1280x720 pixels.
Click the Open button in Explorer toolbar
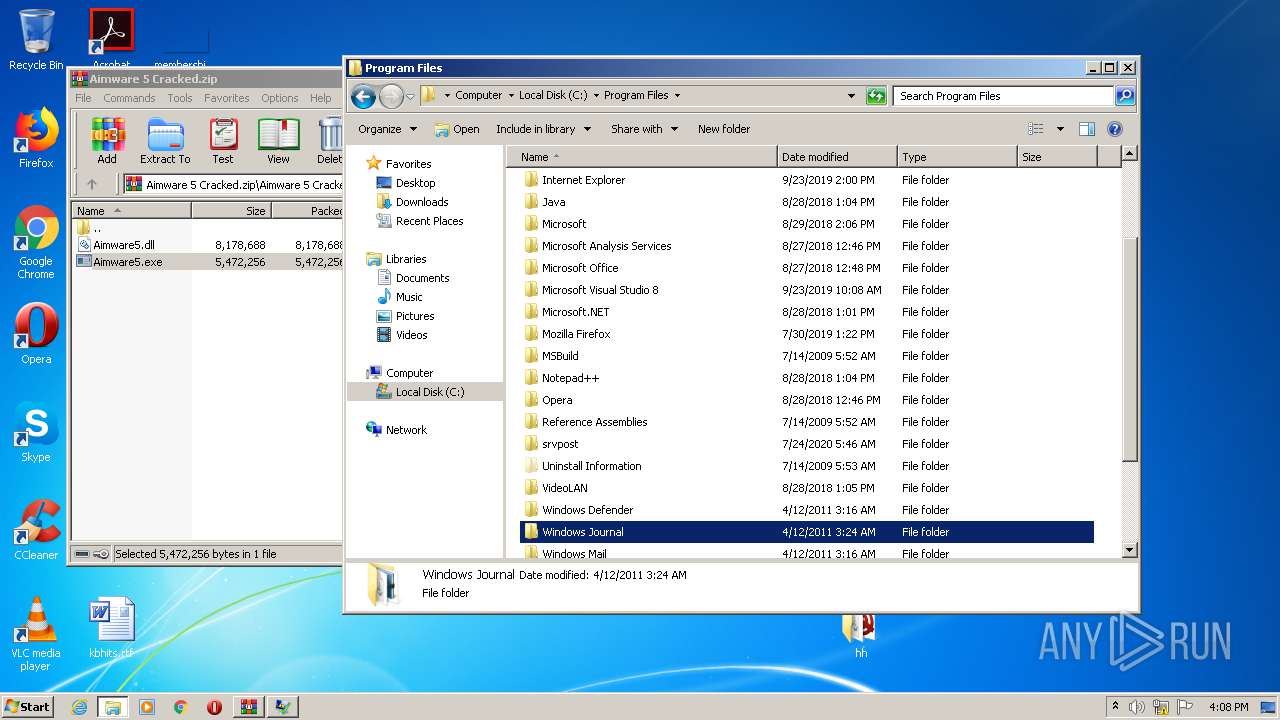pyautogui.click(x=456, y=129)
